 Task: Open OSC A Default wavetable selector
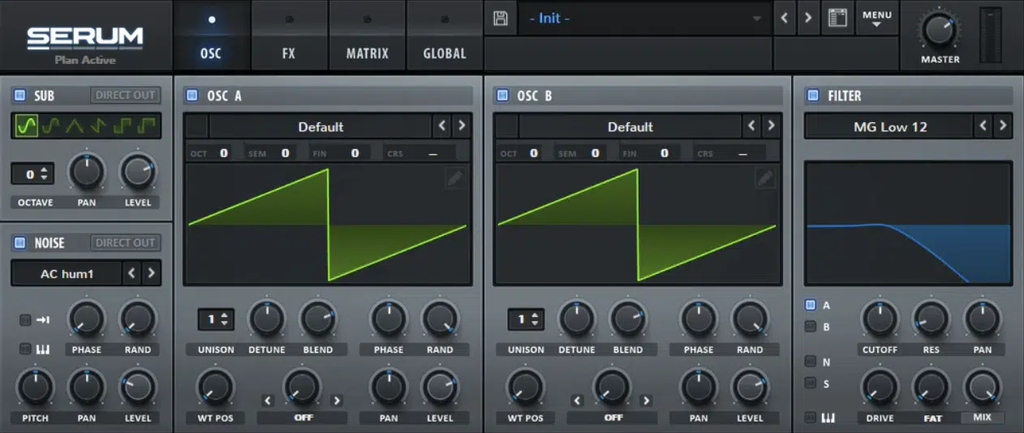click(320, 127)
